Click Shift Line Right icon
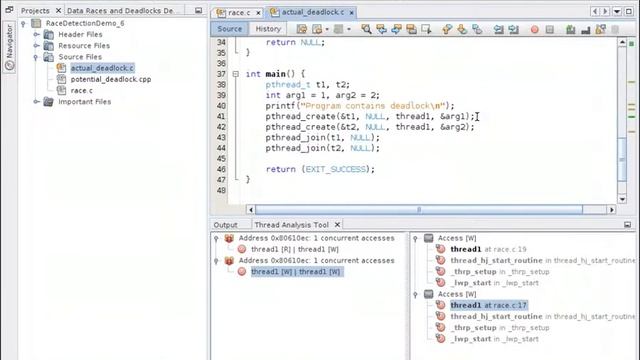The width and height of the screenshot is (640, 360). pos(513,29)
